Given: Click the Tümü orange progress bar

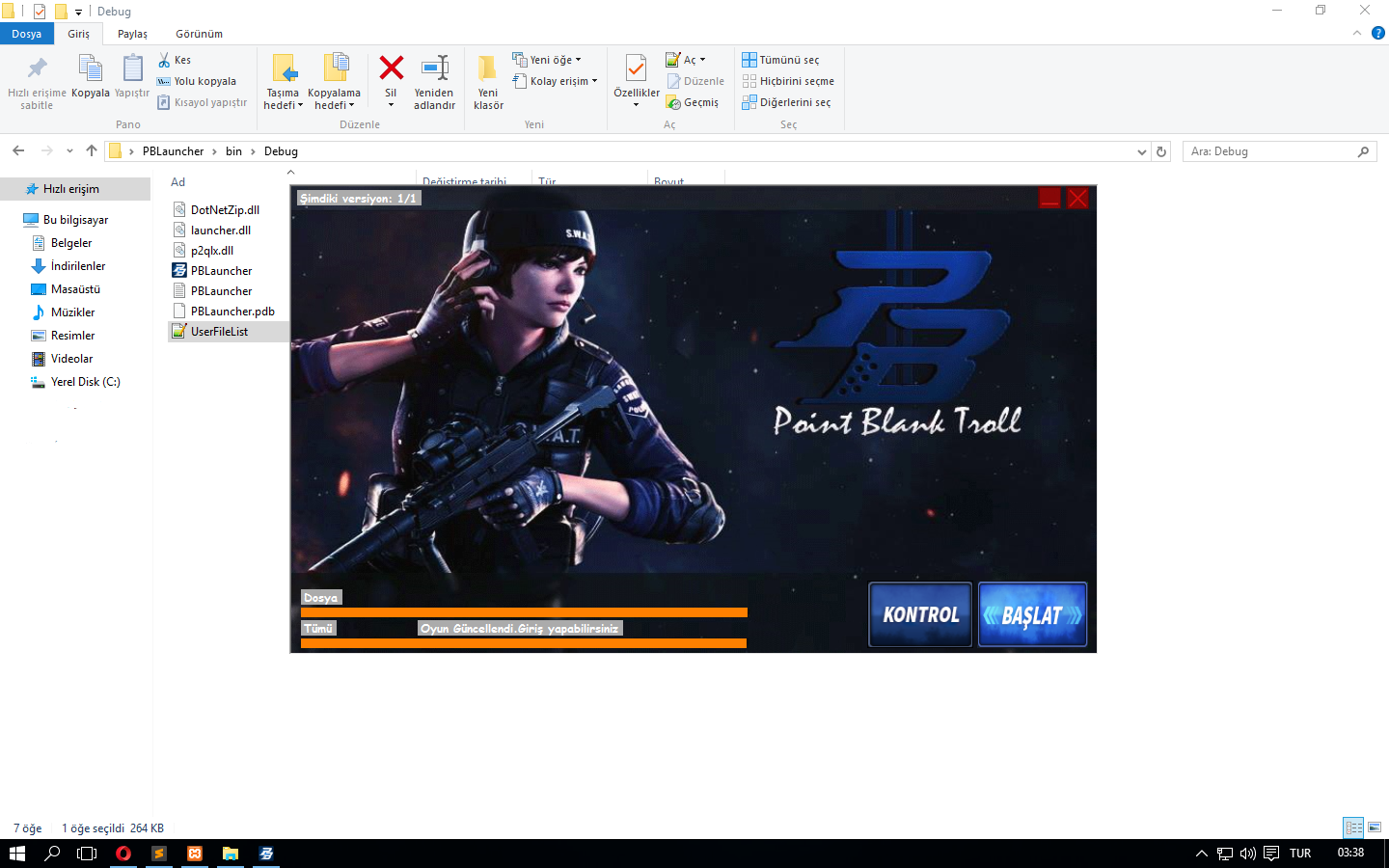Looking at the screenshot, I should 524,643.
